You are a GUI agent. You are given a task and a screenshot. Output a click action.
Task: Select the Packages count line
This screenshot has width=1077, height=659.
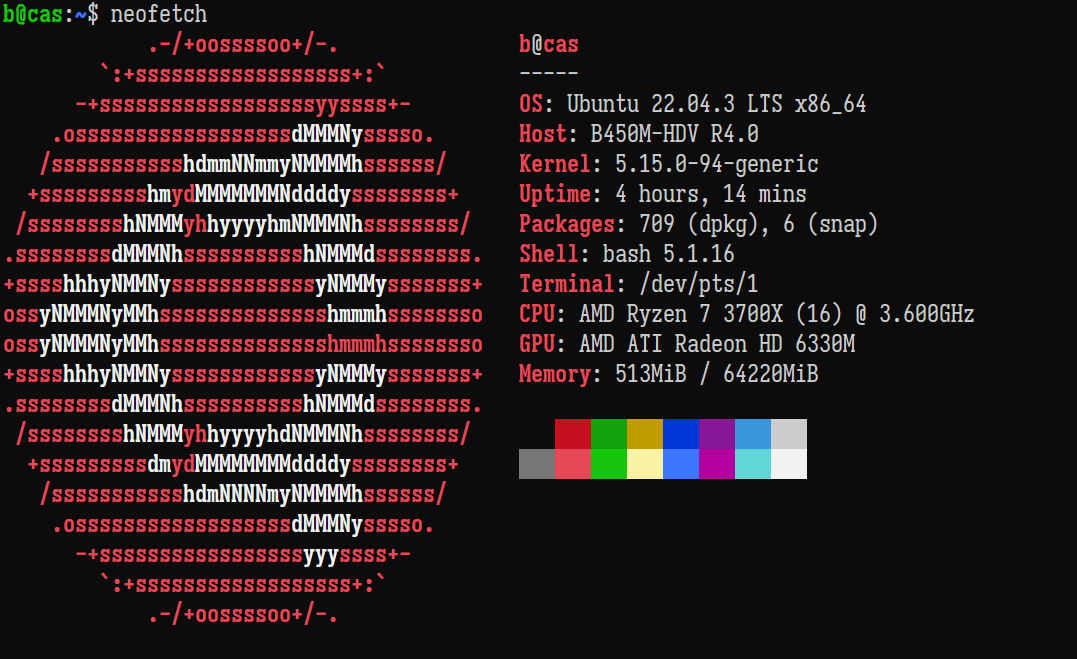point(698,224)
